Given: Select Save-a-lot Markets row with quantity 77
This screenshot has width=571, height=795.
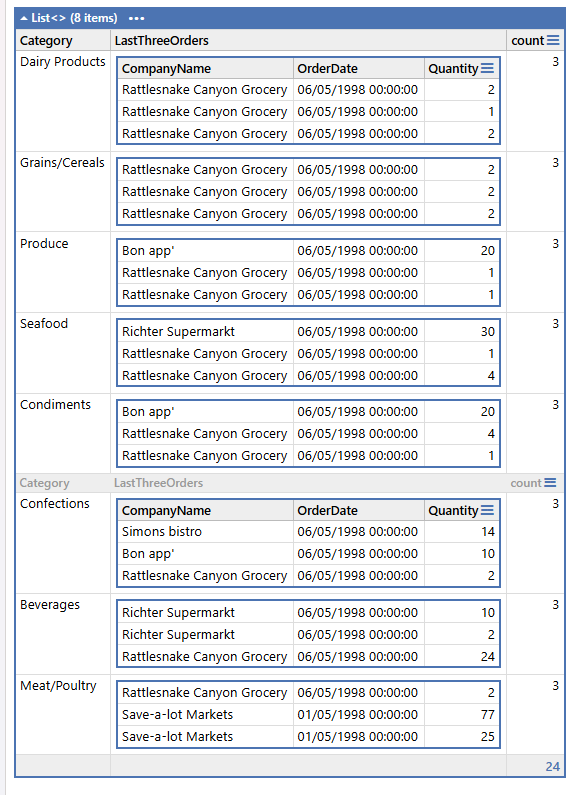Looking at the screenshot, I should pos(308,715).
